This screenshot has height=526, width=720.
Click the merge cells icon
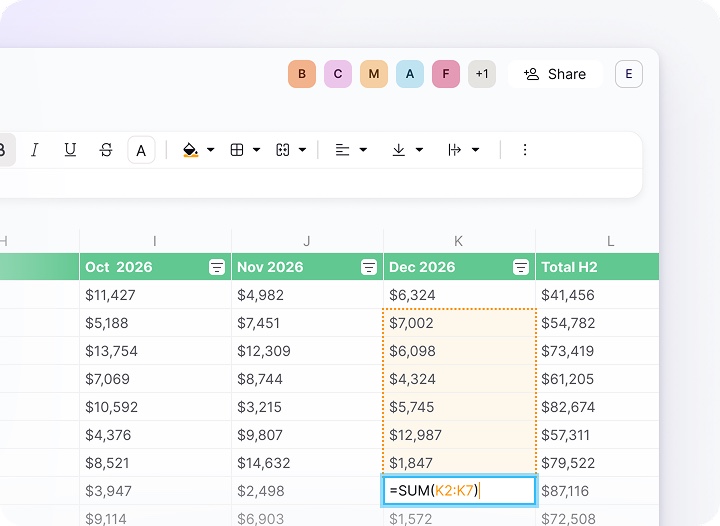[x=283, y=150]
